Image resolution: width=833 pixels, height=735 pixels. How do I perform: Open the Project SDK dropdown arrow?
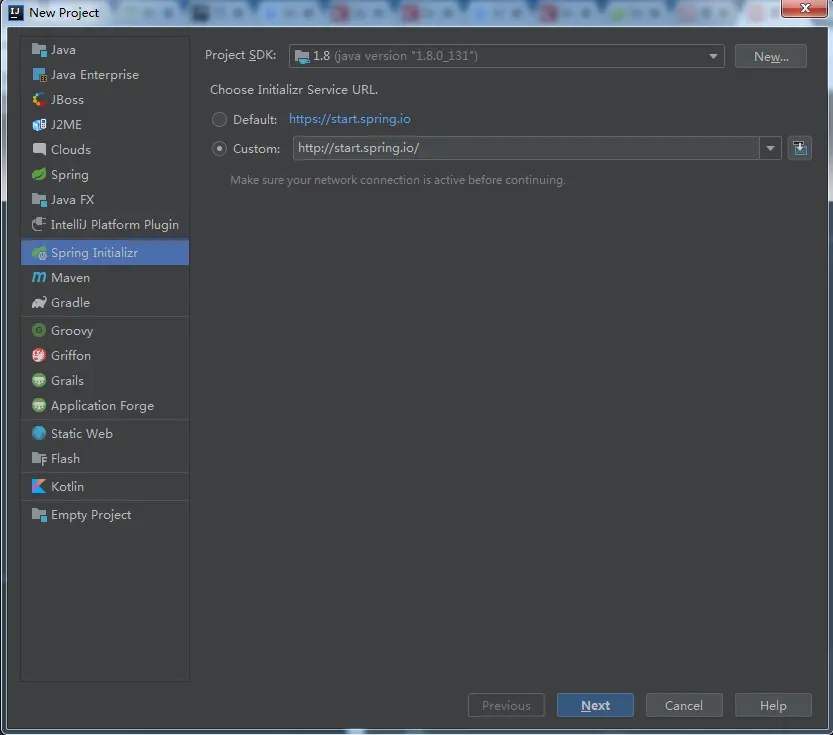click(x=713, y=56)
